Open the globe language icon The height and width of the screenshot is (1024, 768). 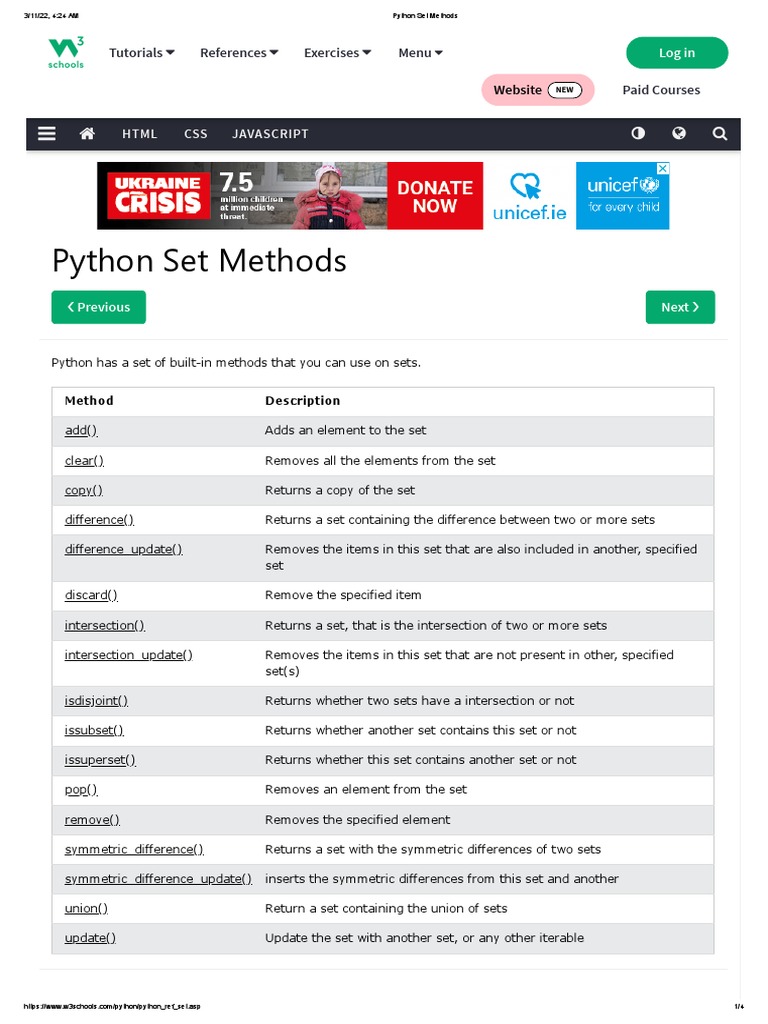pyautogui.click(x=679, y=134)
